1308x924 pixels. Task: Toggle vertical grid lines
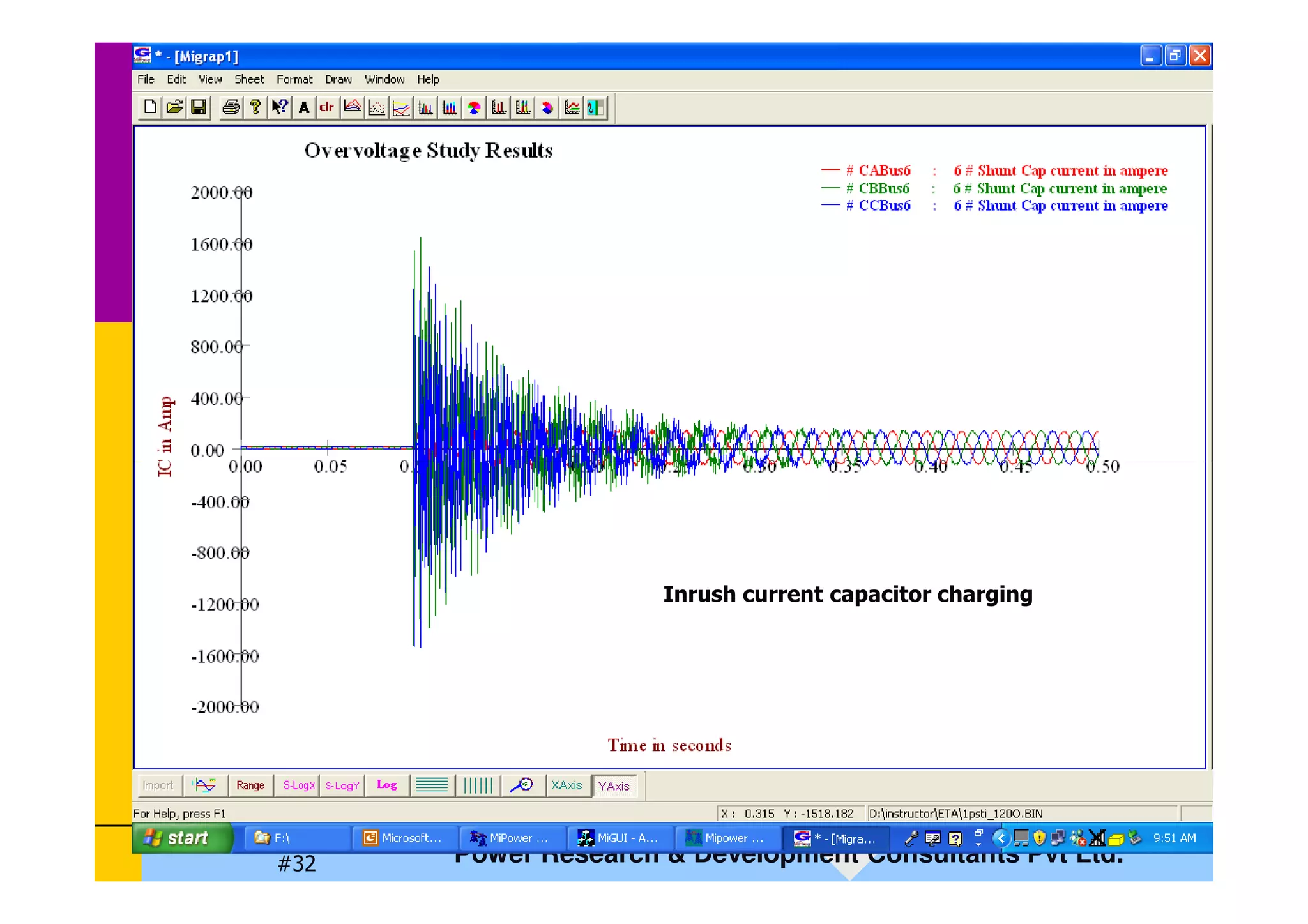pos(478,785)
